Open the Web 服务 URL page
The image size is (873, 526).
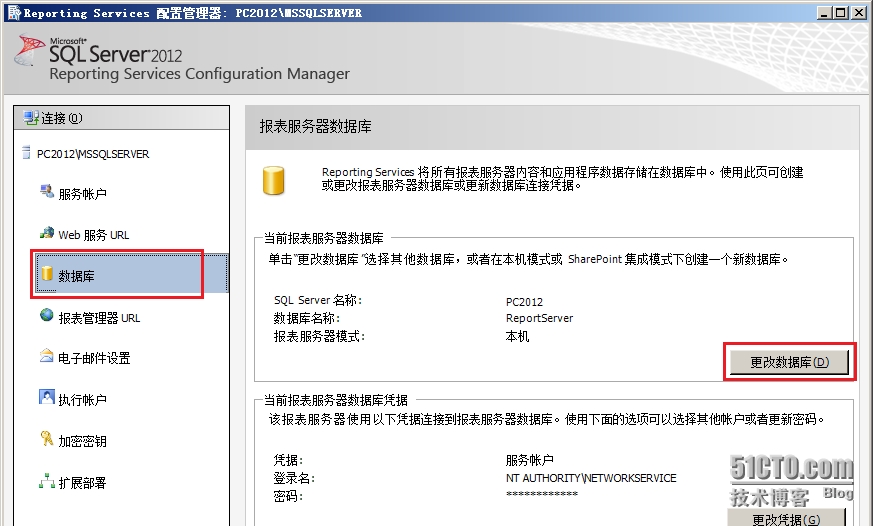[94, 235]
